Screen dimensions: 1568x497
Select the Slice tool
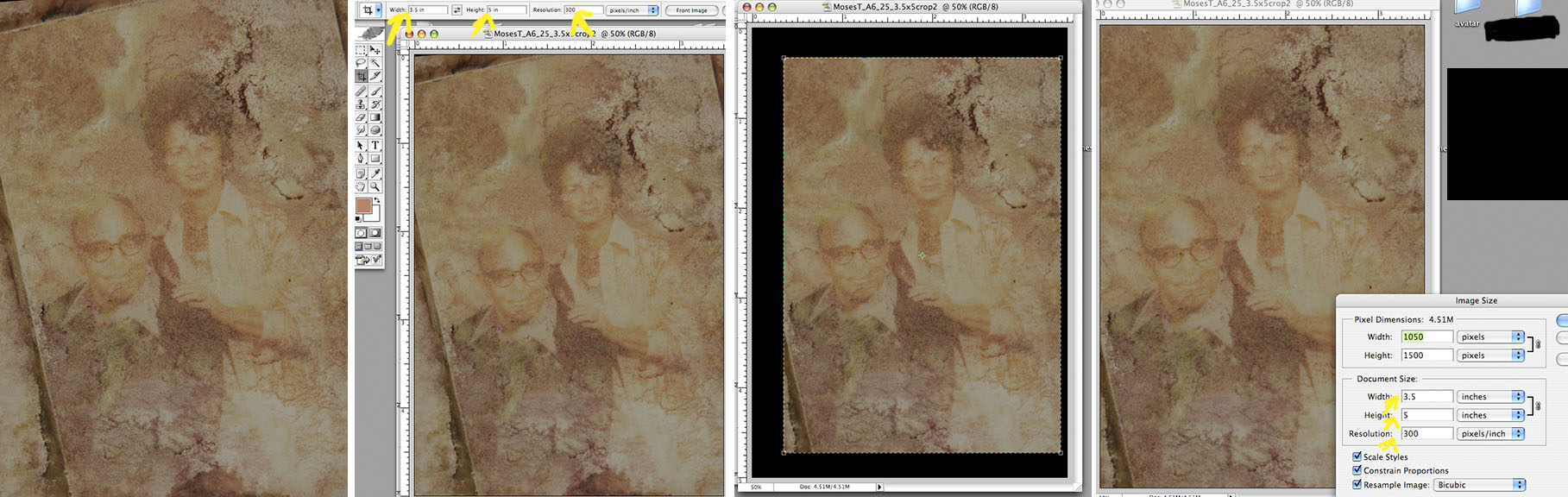[375, 76]
